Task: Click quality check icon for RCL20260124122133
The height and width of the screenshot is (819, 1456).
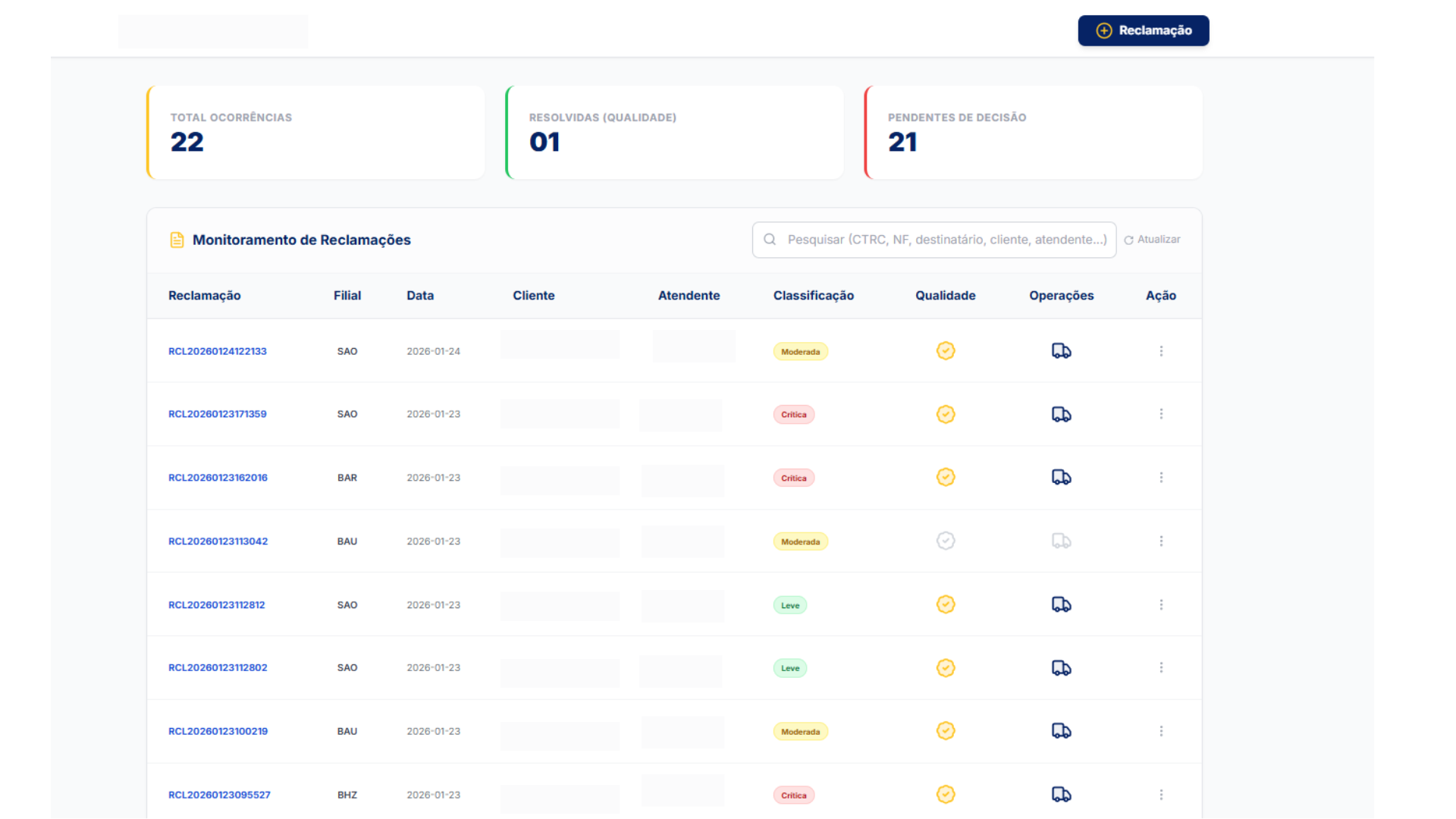Action: tap(945, 351)
